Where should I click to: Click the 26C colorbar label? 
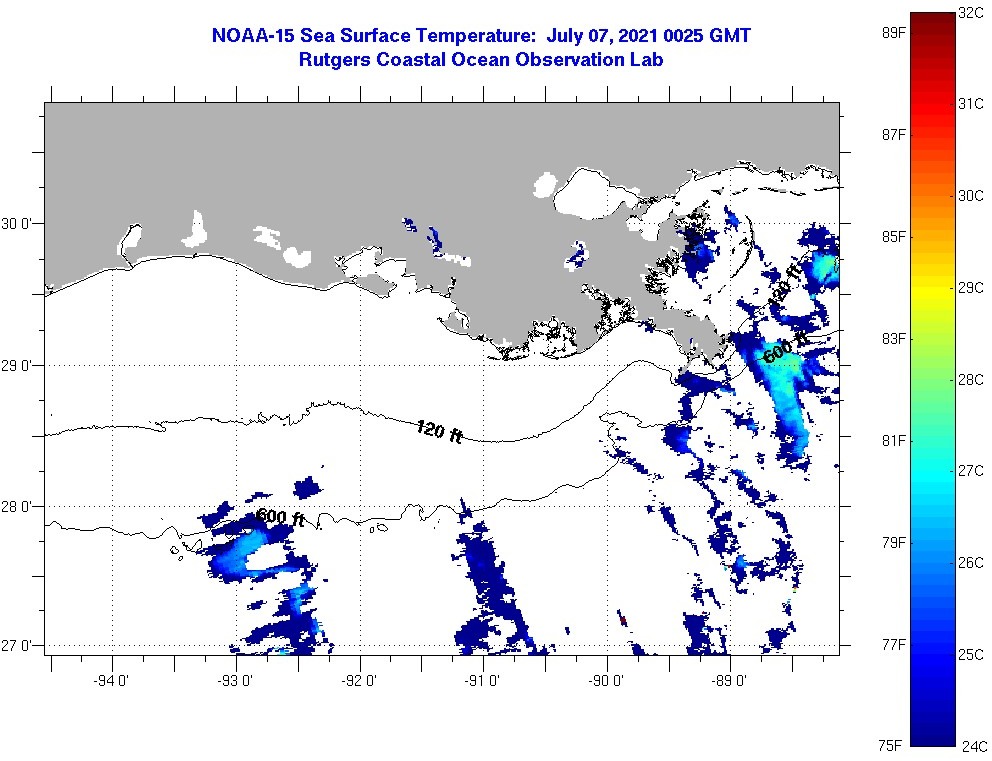point(970,563)
